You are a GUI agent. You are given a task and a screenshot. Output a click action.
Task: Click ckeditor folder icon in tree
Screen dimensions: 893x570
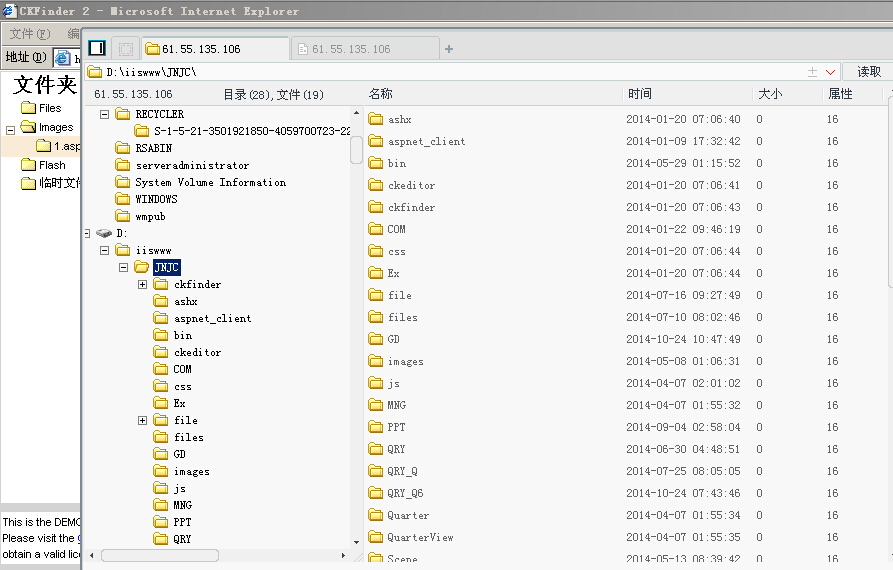tap(161, 352)
